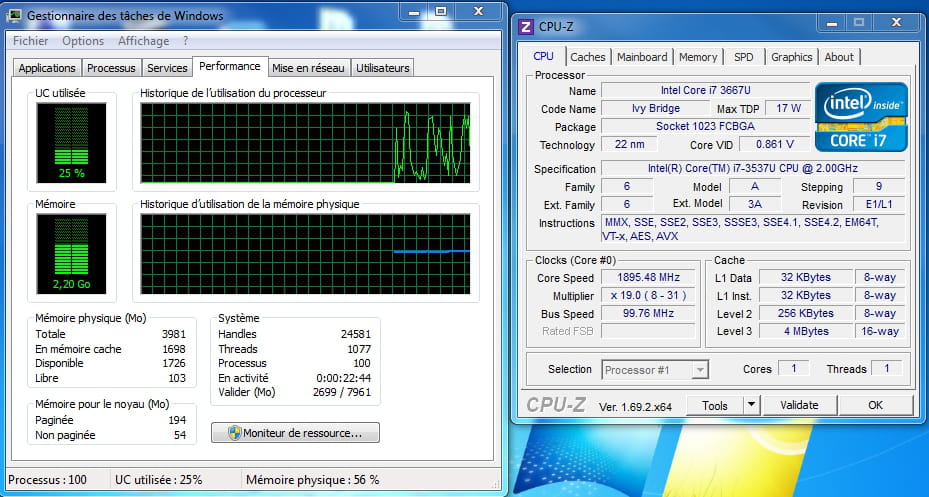The width and height of the screenshot is (929, 497).
Task: Click the Threads count field in CPU-Z
Action: click(886, 368)
